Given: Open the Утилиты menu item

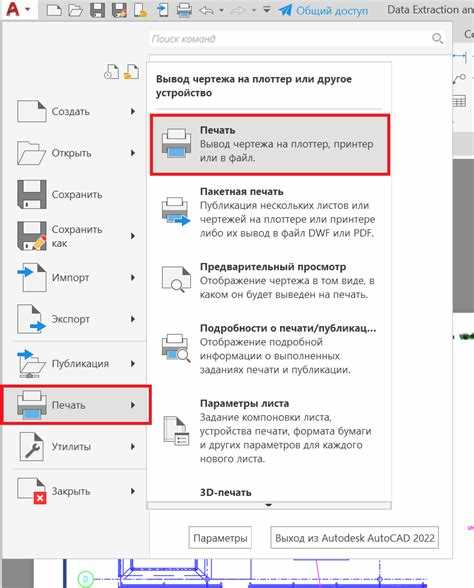Looking at the screenshot, I should 76,446.
